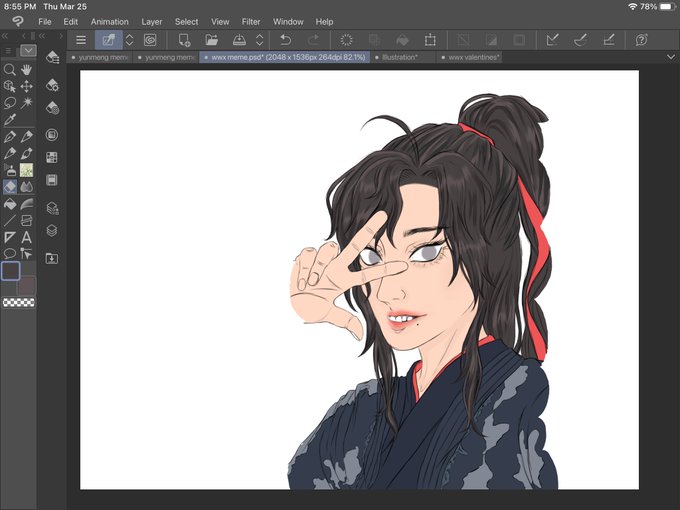Open the Layer palette
The height and width of the screenshot is (510, 680).
pyautogui.click(x=52, y=230)
